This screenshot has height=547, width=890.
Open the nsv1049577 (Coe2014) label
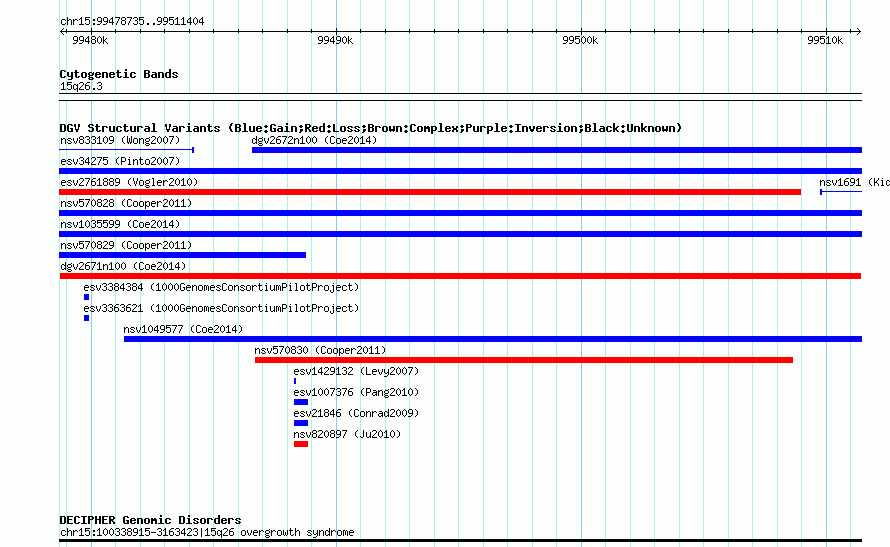(183, 329)
